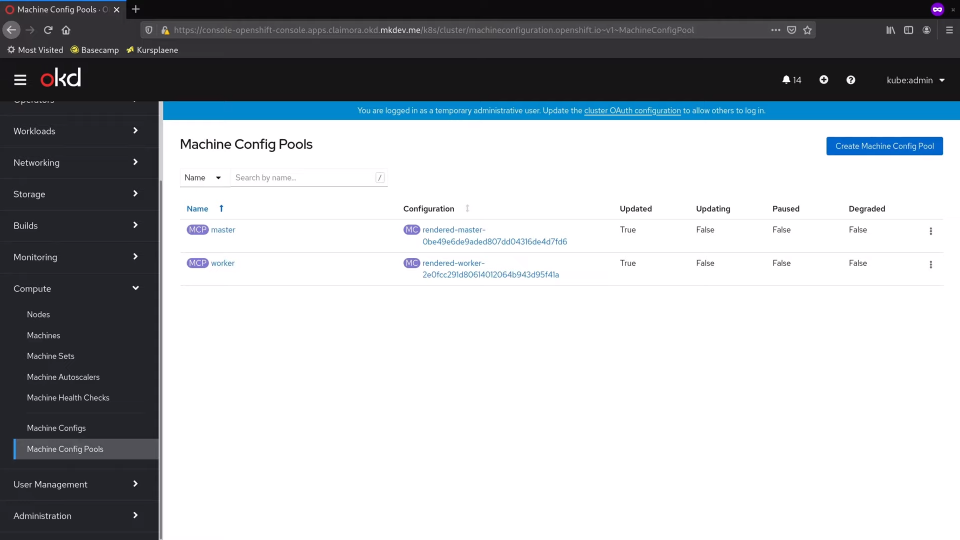Click the OKD logo
960x540 pixels.
point(61,78)
